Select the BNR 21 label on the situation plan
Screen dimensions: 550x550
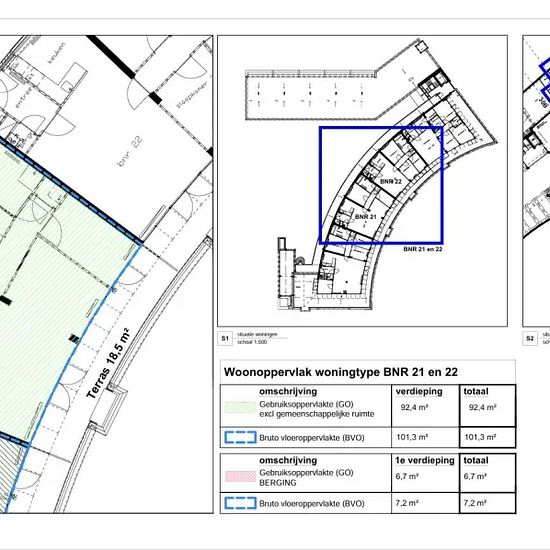[365, 217]
